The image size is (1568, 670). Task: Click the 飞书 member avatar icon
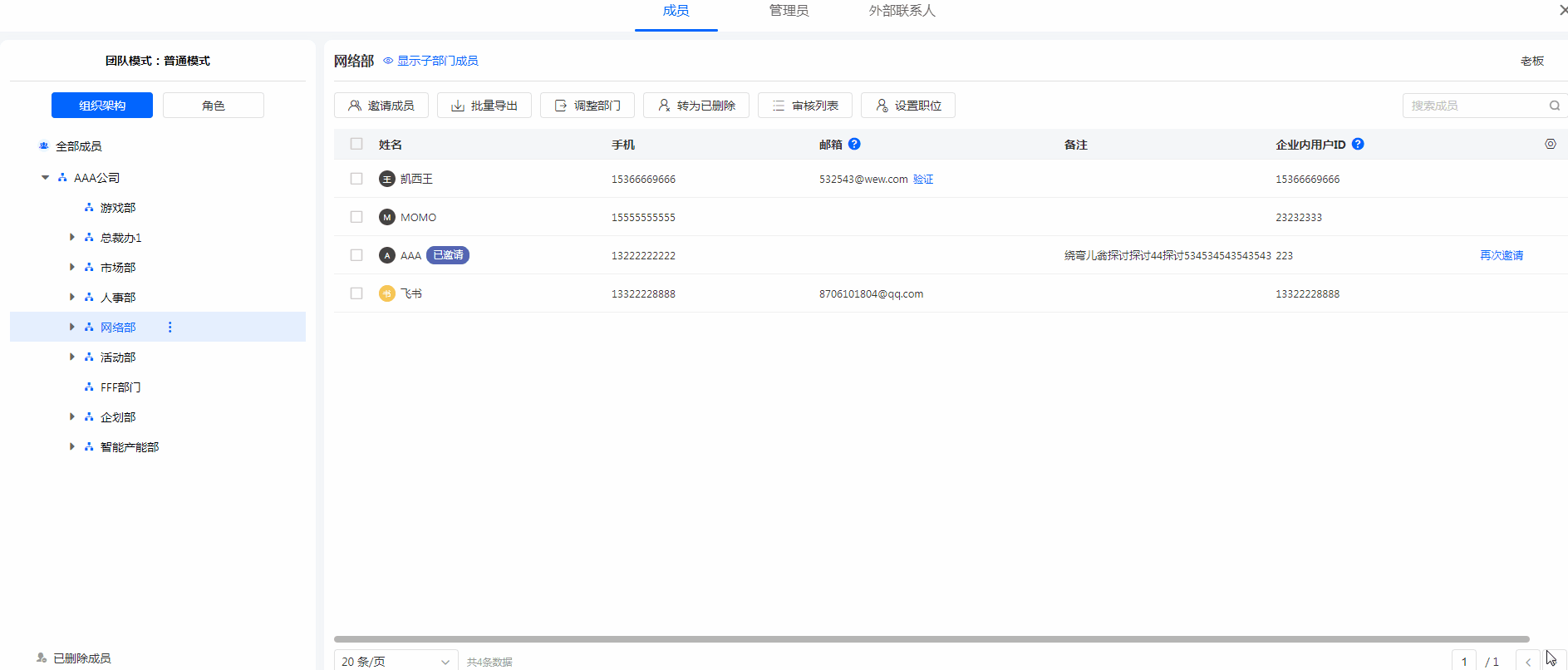386,293
